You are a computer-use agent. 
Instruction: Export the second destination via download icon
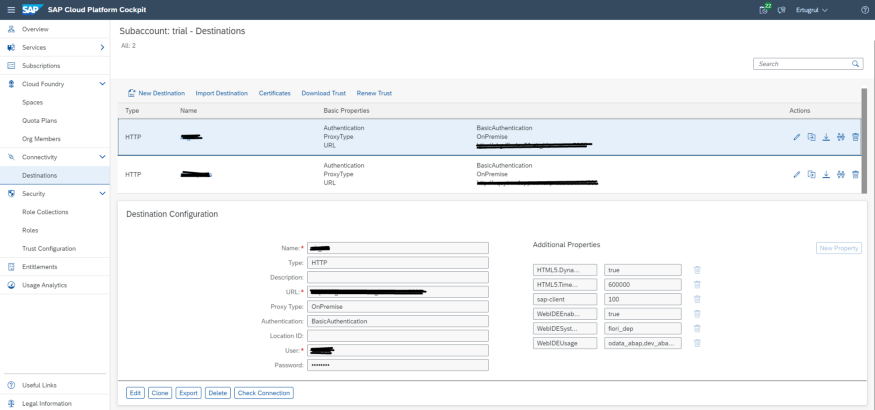click(826, 175)
